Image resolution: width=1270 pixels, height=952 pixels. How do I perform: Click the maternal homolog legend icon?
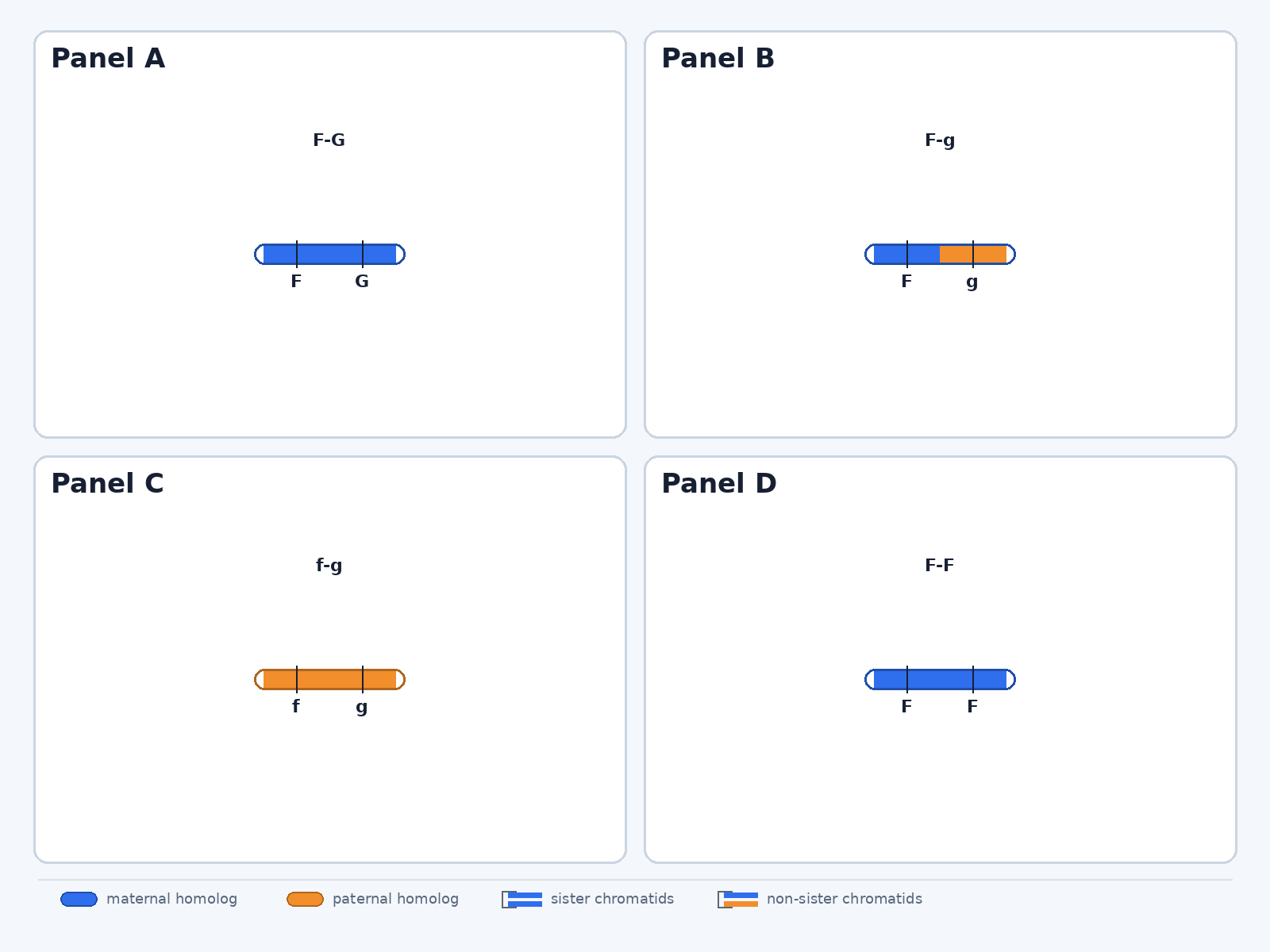pos(79,899)
